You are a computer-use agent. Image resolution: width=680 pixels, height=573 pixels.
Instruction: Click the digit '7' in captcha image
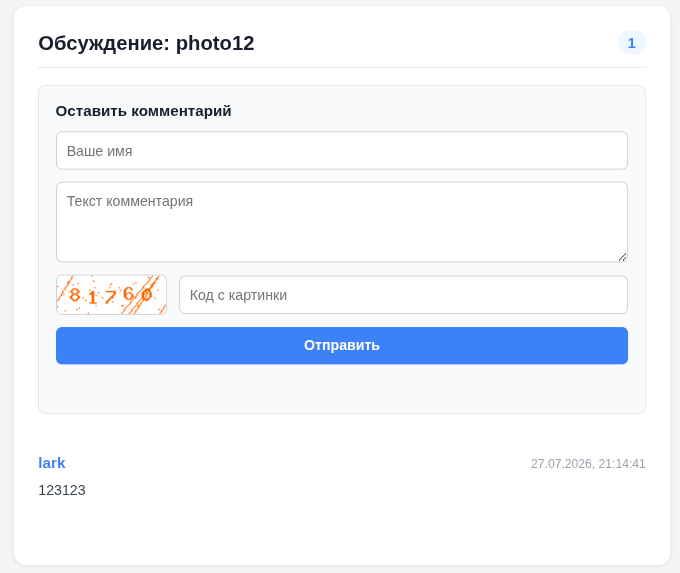(x=110, y=297)
